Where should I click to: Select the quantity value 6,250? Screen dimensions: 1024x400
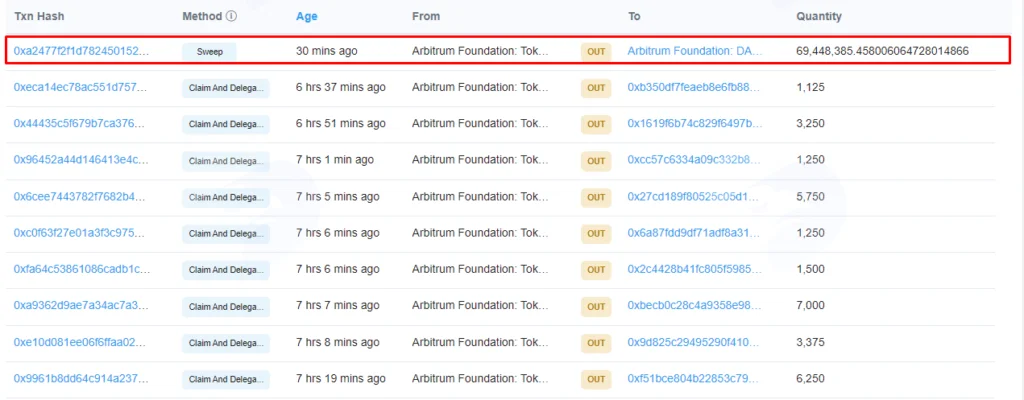point(810,378)
